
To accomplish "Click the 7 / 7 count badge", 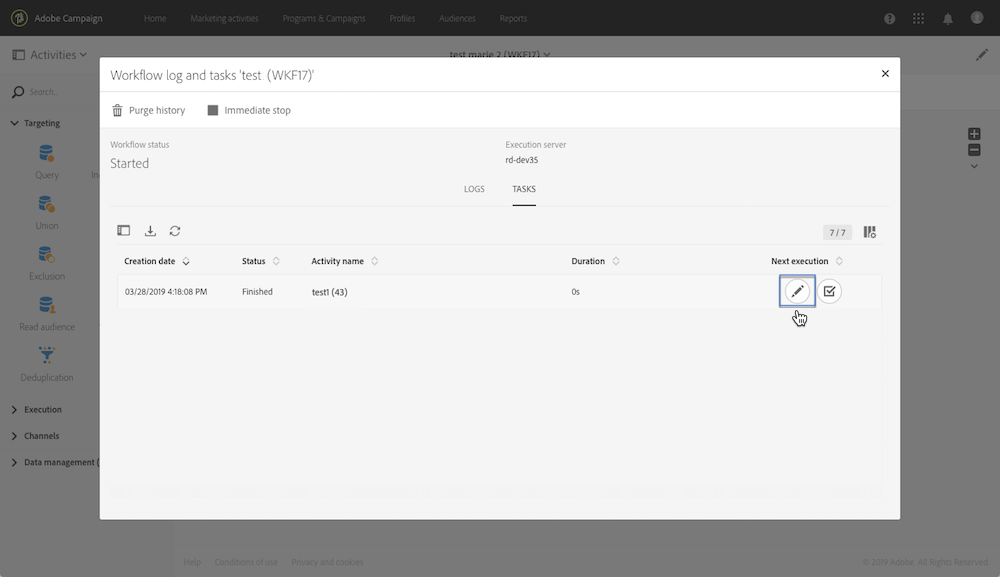I will click(x=837, y=232).
